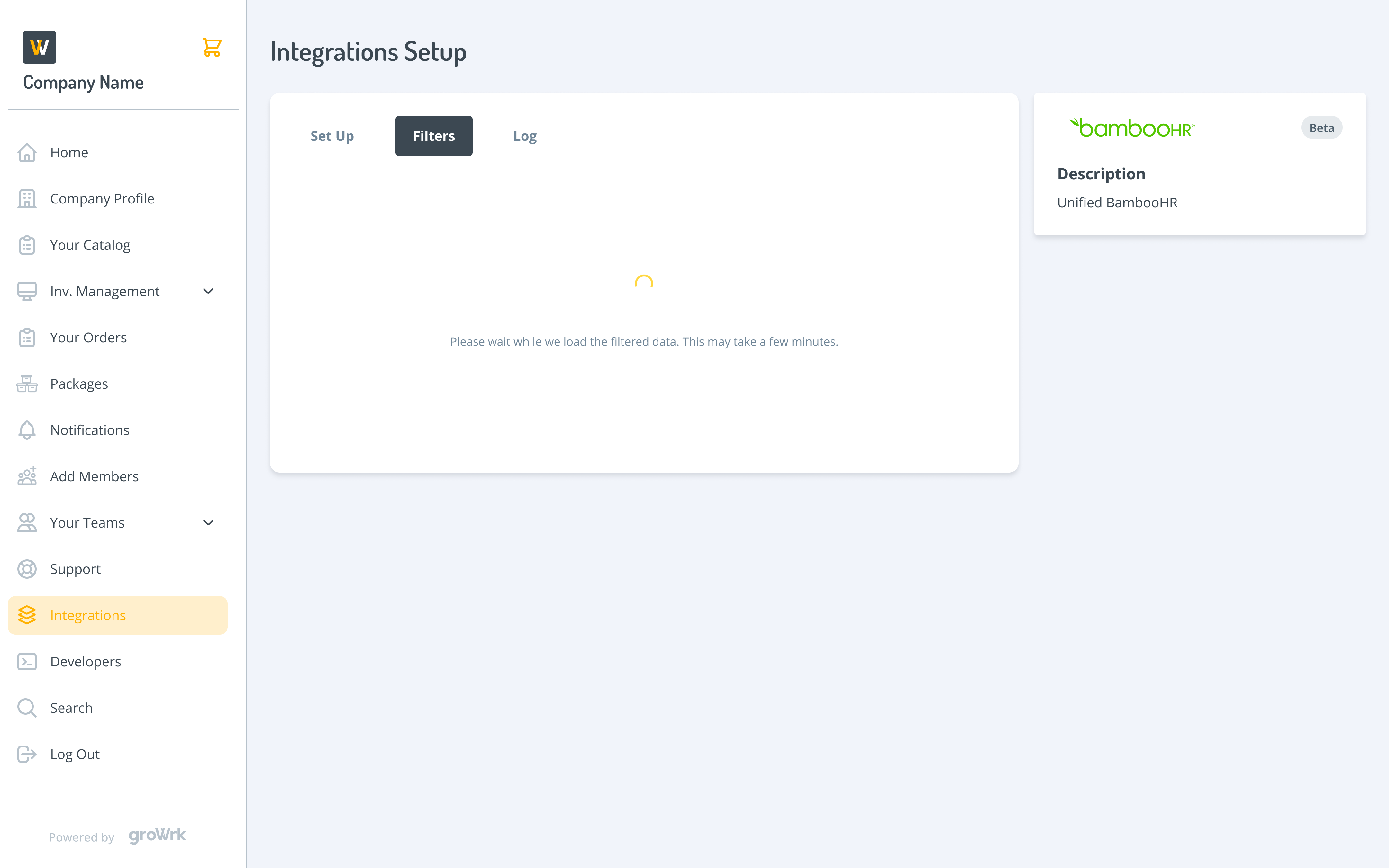Click the Integrations menu item
This screenshot has height=868, width=1389.
point(88,615)
